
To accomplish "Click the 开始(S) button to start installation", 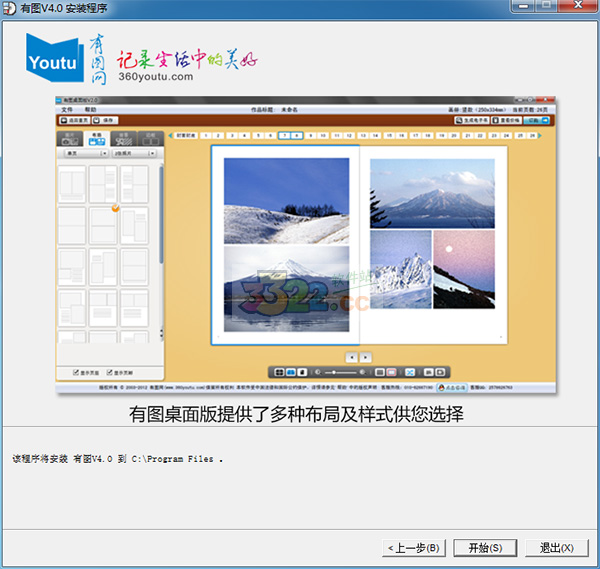I will [x=485, y=548].
